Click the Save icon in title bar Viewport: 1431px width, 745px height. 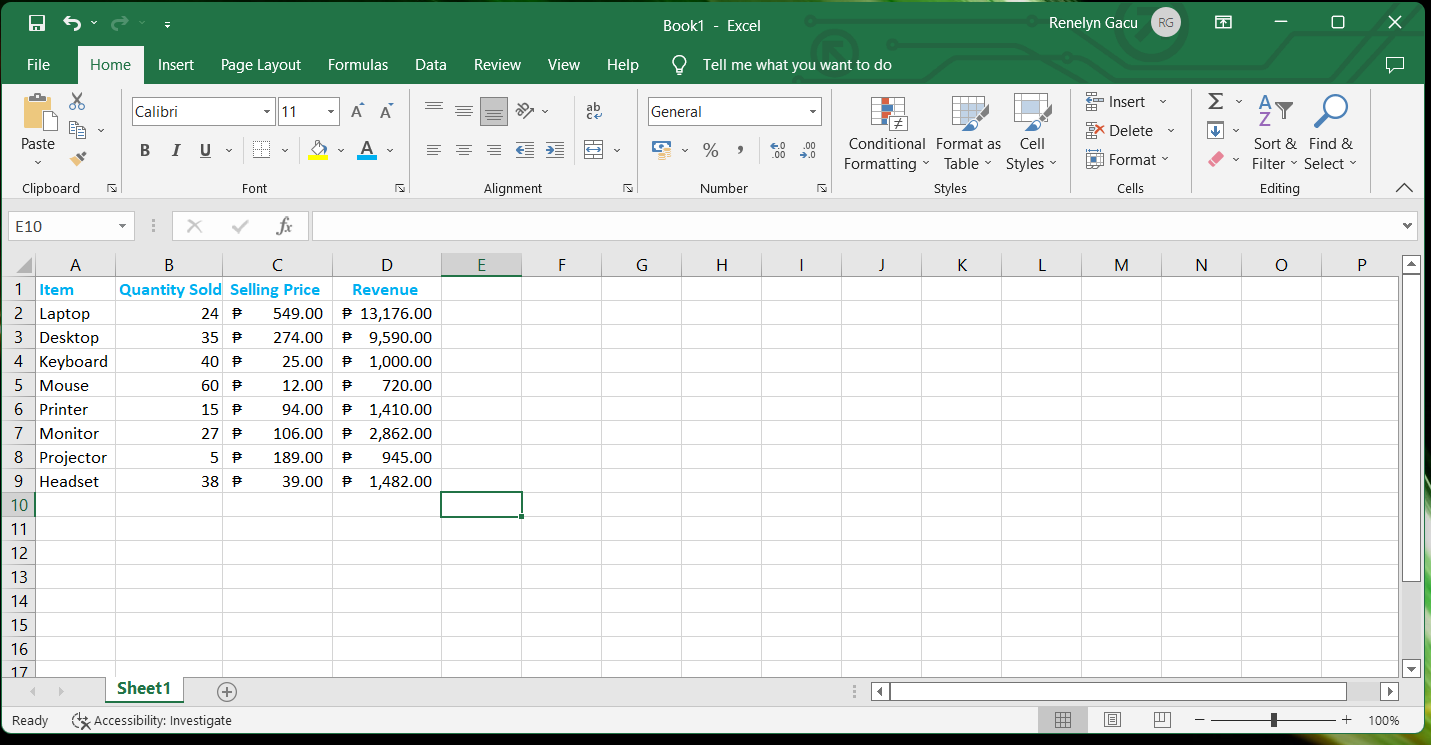point(37,23)
